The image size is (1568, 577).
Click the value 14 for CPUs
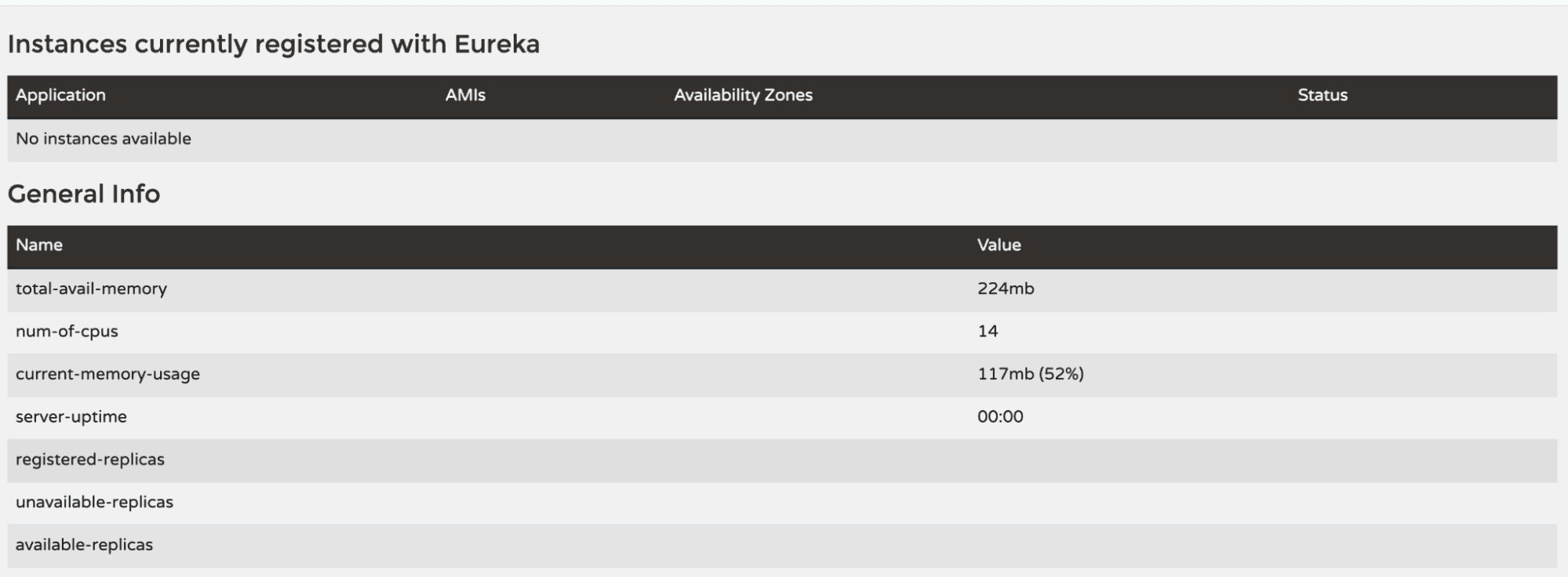[x=988, y=332]
